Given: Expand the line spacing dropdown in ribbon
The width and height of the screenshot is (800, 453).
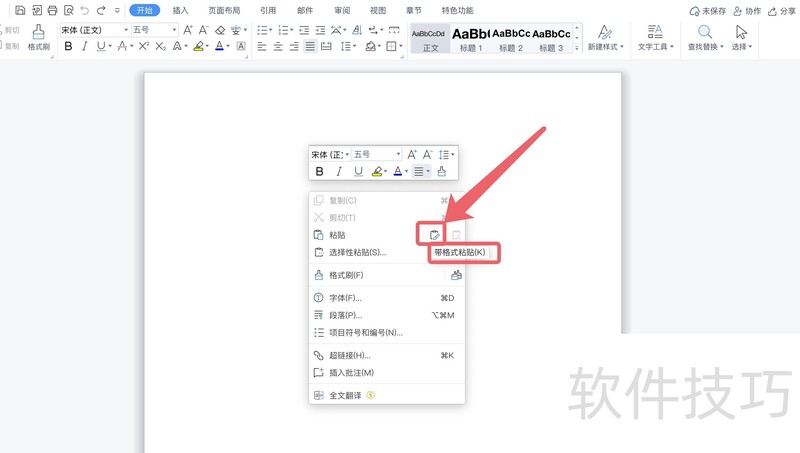Looking at the screenshot, I should tap(354, 46).
